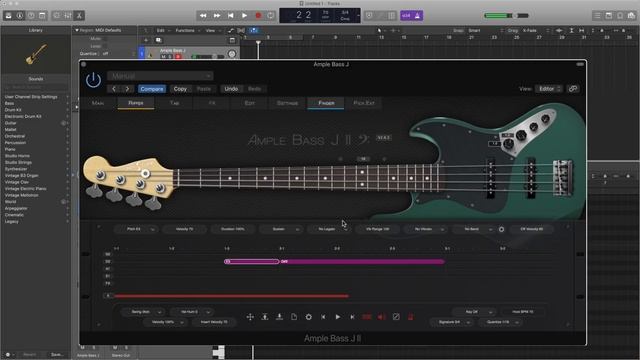This screenshot has height=360, width=640.
Task: Click the Copy button
Action: pyautogui.click(x=180, y=89)
